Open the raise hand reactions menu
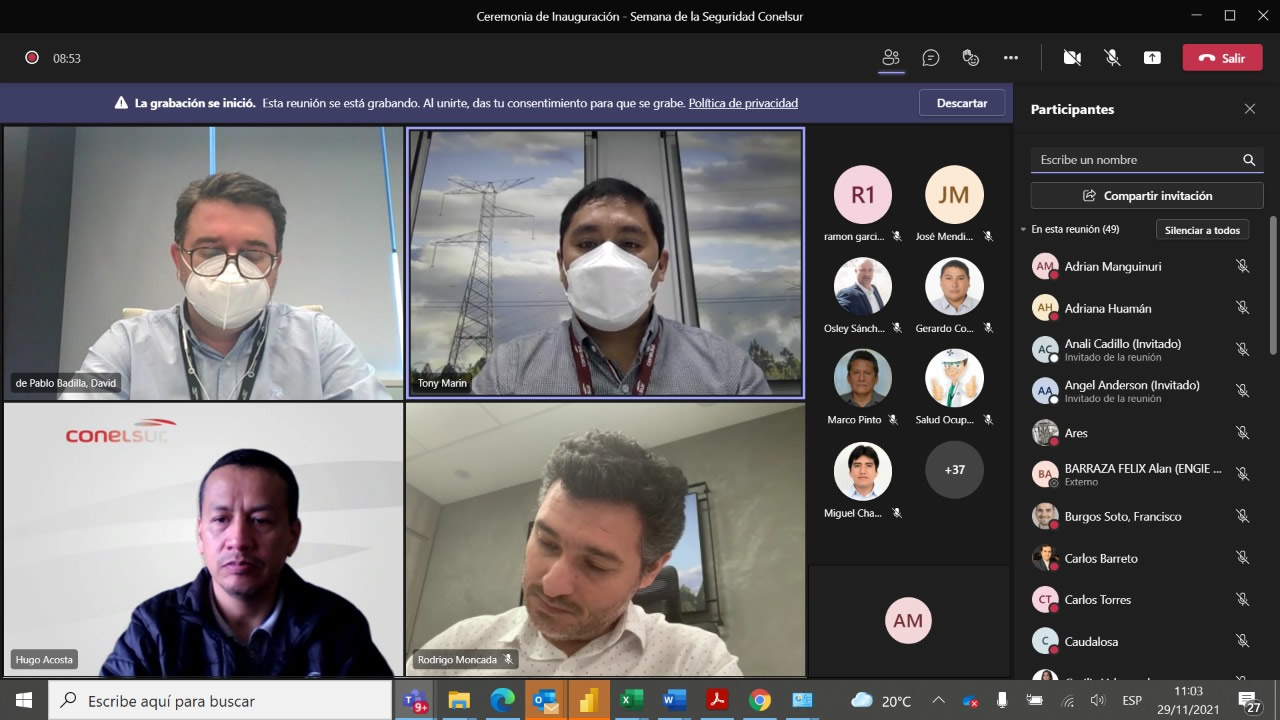Viewport: 1280px width, 720px height. point(970,58)
